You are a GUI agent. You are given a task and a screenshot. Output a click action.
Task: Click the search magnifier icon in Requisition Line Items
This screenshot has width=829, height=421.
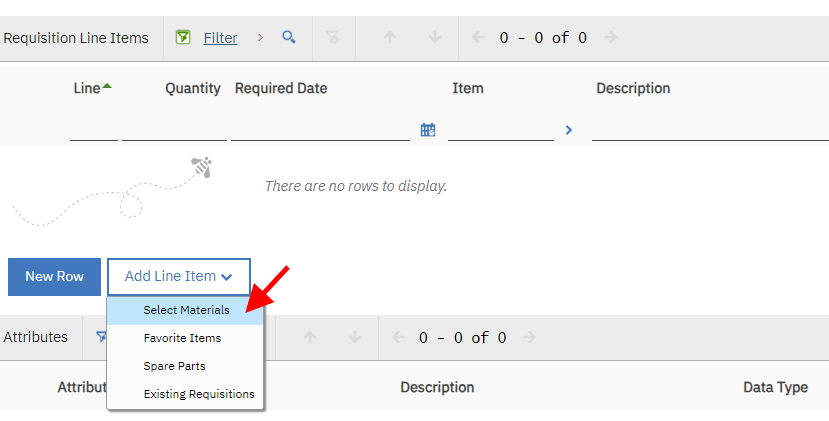tap(289, 37)
